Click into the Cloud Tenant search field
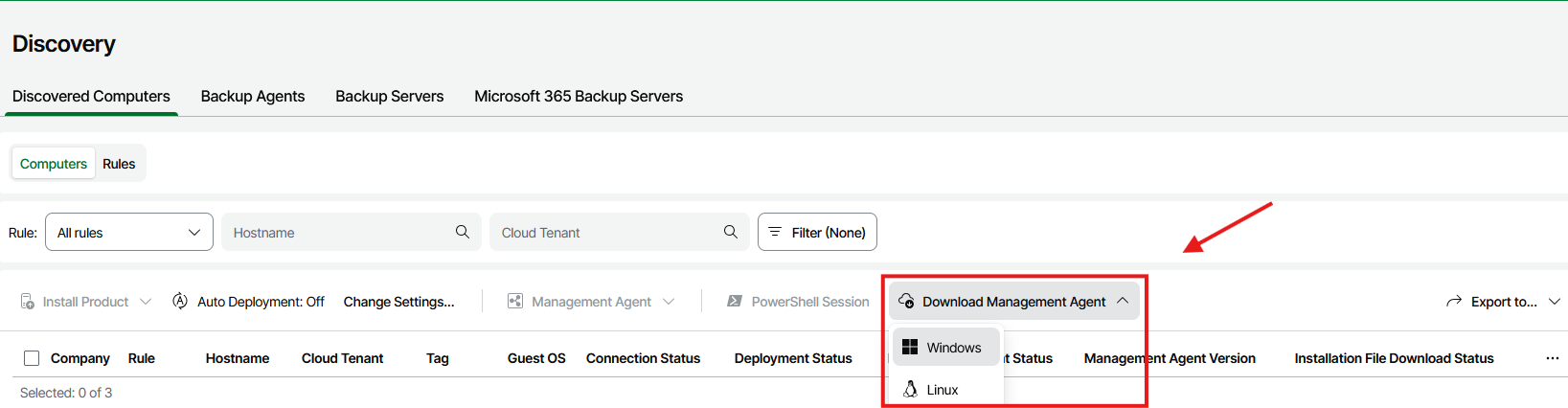Screen dimensions: 1568x408 [620, 232]
